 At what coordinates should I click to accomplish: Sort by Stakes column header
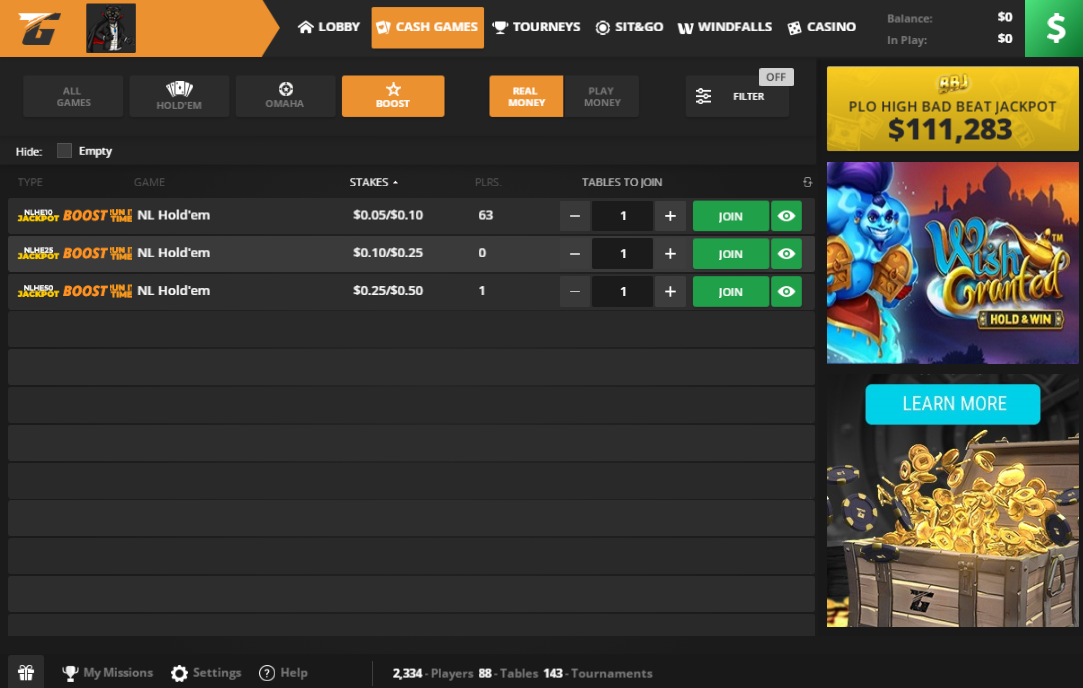(374, 182)
